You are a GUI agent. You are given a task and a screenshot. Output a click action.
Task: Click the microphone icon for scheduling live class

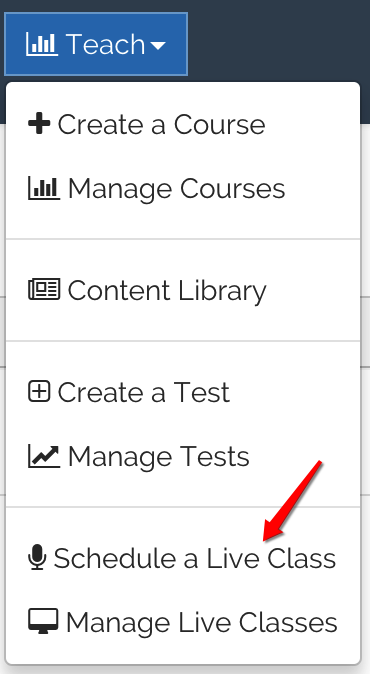[37, 557]
